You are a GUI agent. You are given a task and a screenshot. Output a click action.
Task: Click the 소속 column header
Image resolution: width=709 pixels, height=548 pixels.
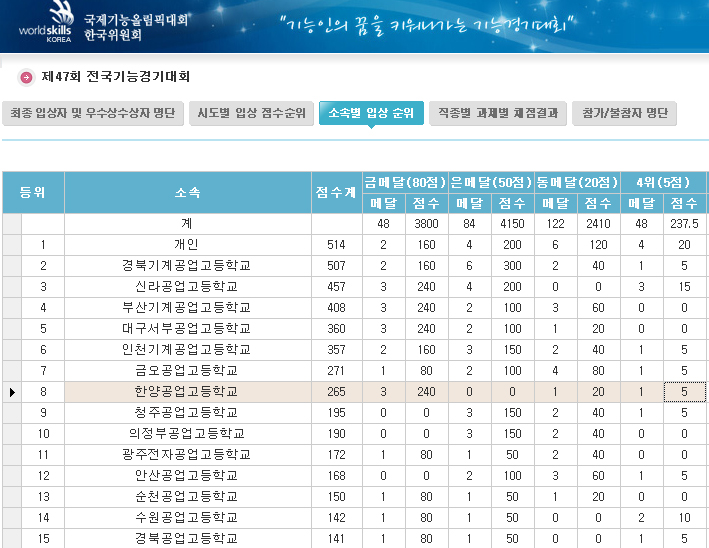coord(187,192)
